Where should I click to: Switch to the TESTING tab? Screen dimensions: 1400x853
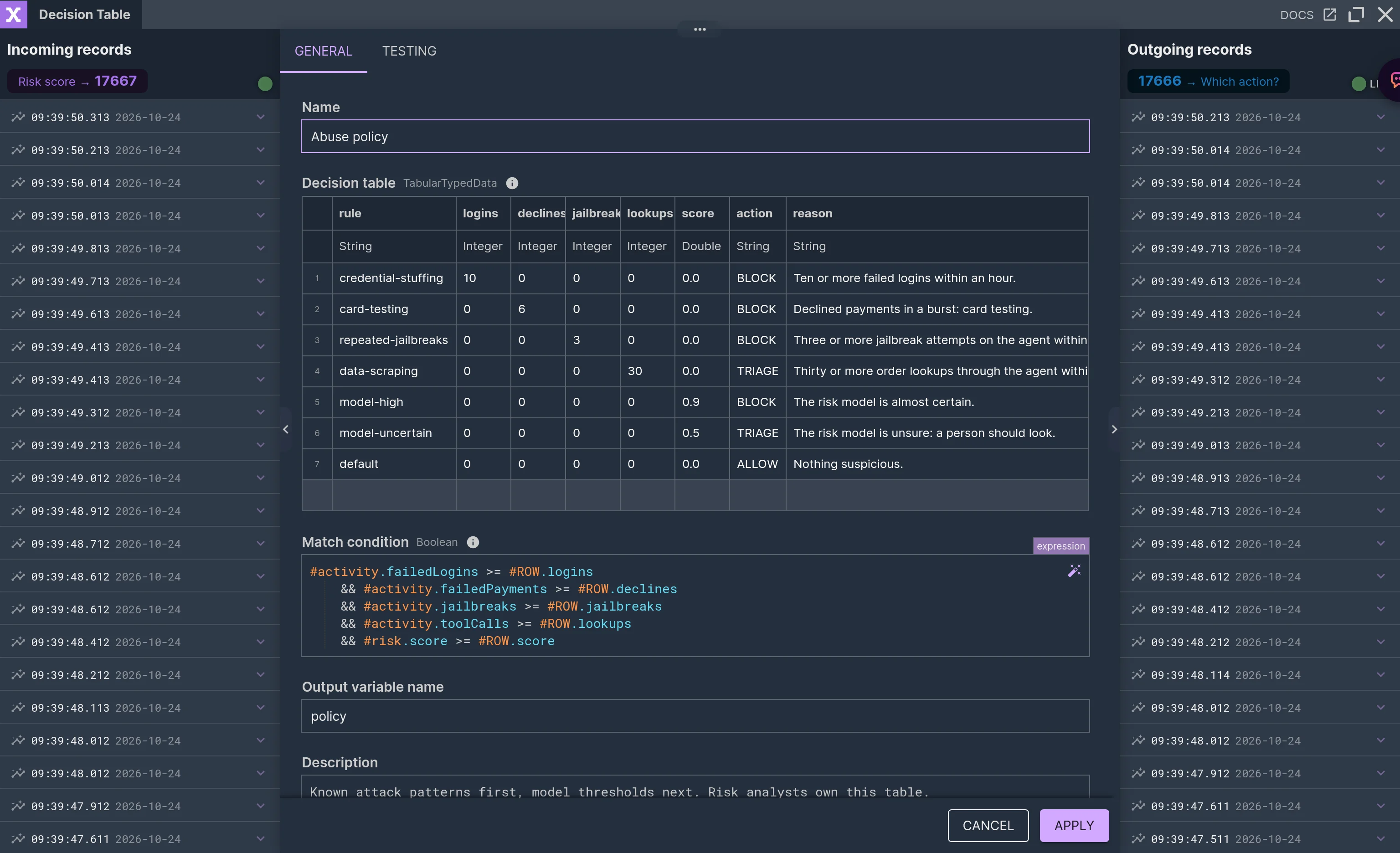pyautogui.click(x=409, y=51)
